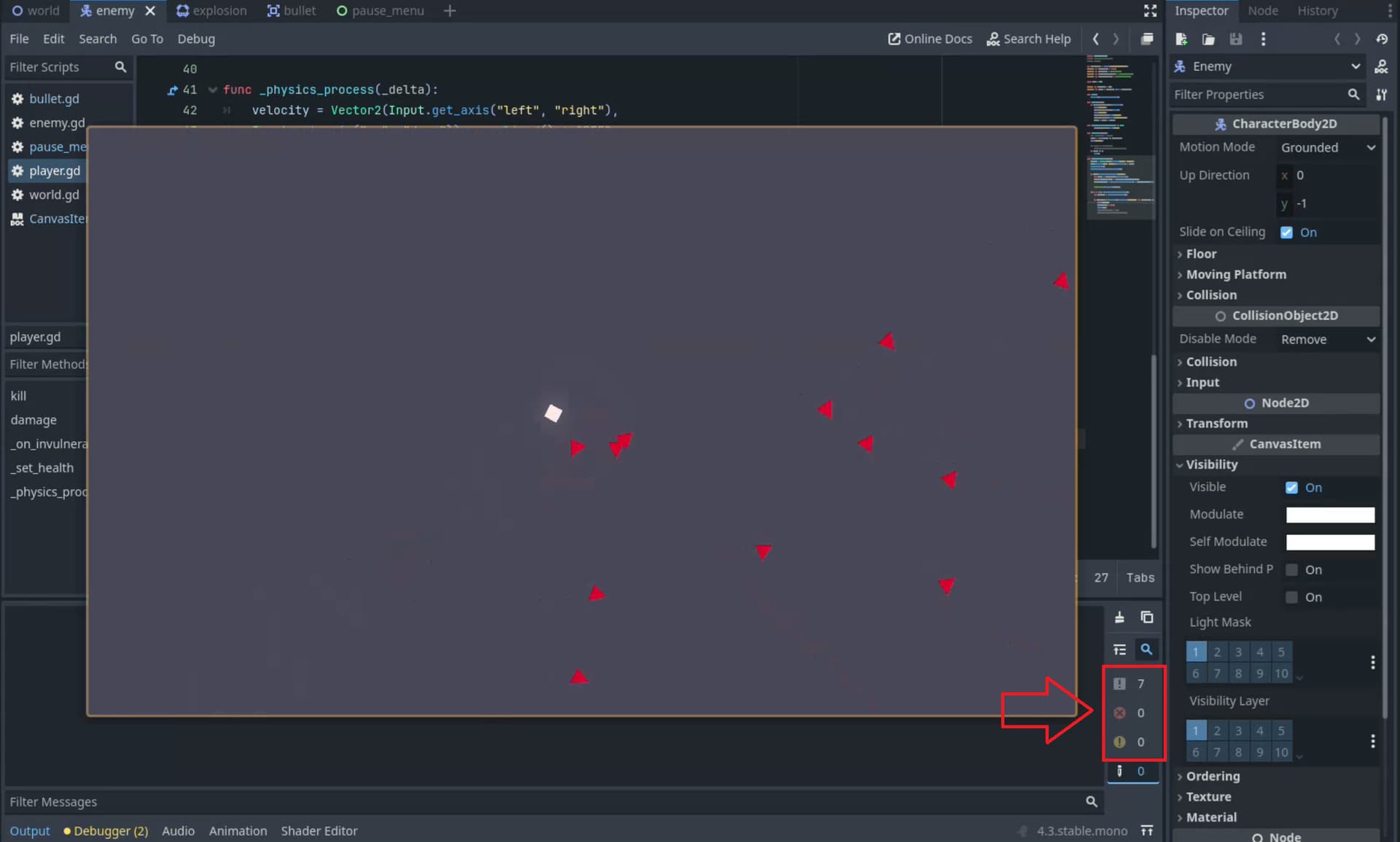Enable Top Level checkbox
The width and height of the screenshot is (1400, 842).
click(1291, 597)
